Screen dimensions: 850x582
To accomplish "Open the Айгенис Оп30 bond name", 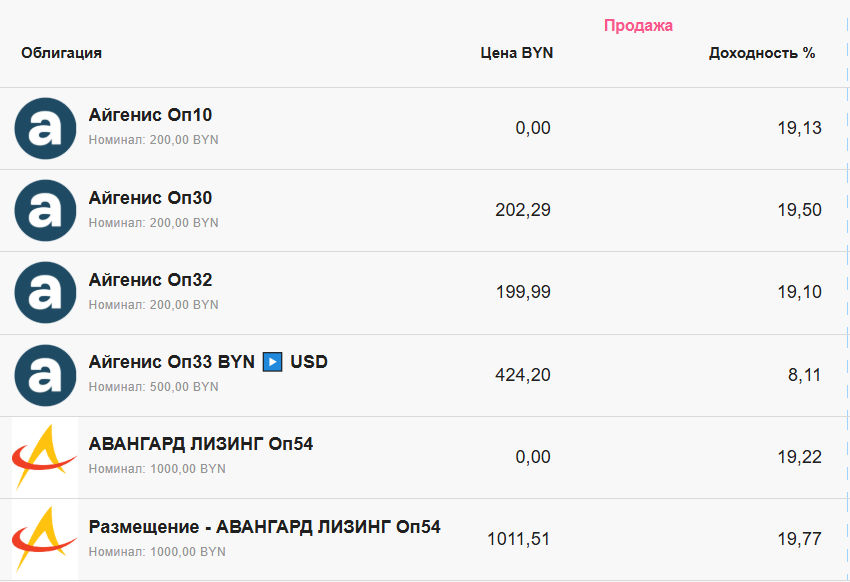I will [150, 198].
